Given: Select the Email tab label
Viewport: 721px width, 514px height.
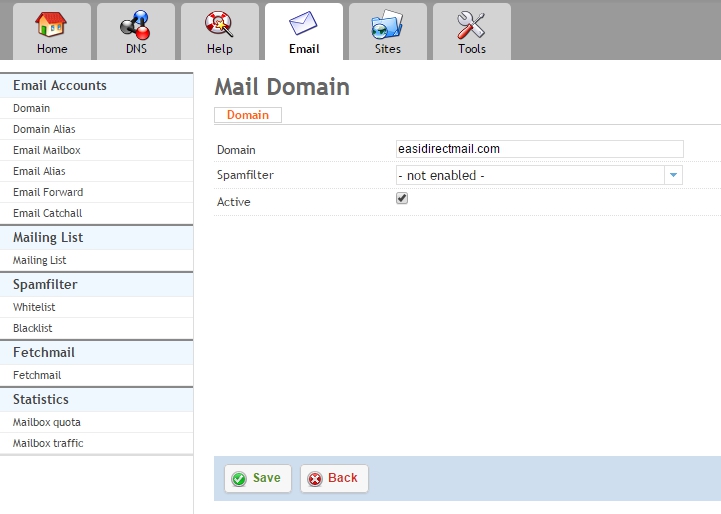Looking at the screenshot, I should pos(304,49).
